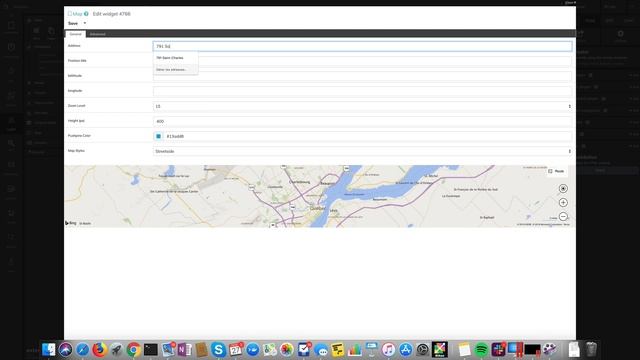Viewport: 640px width, 360px height.
Task: Focus the longitude input field
Action: (x=362, y=91)
